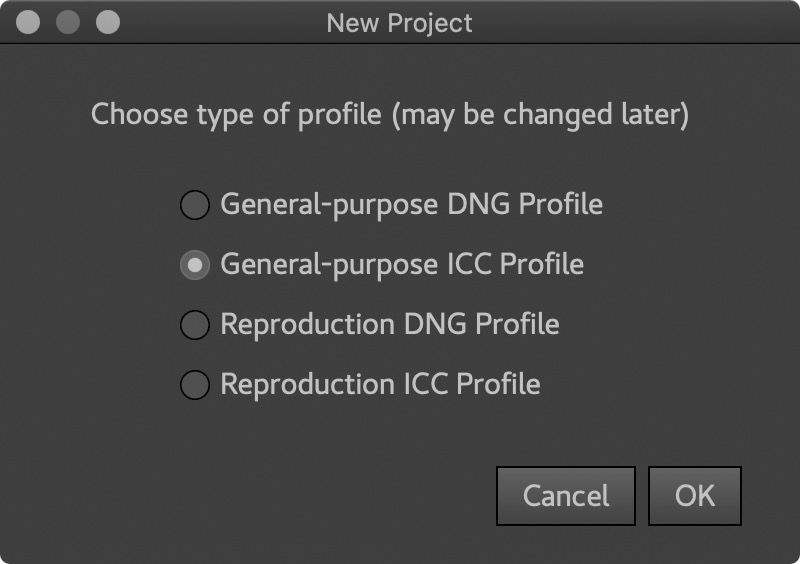Dismiss the dialog using Cancel
Screen dimensions: 800x564
point(565,496)
